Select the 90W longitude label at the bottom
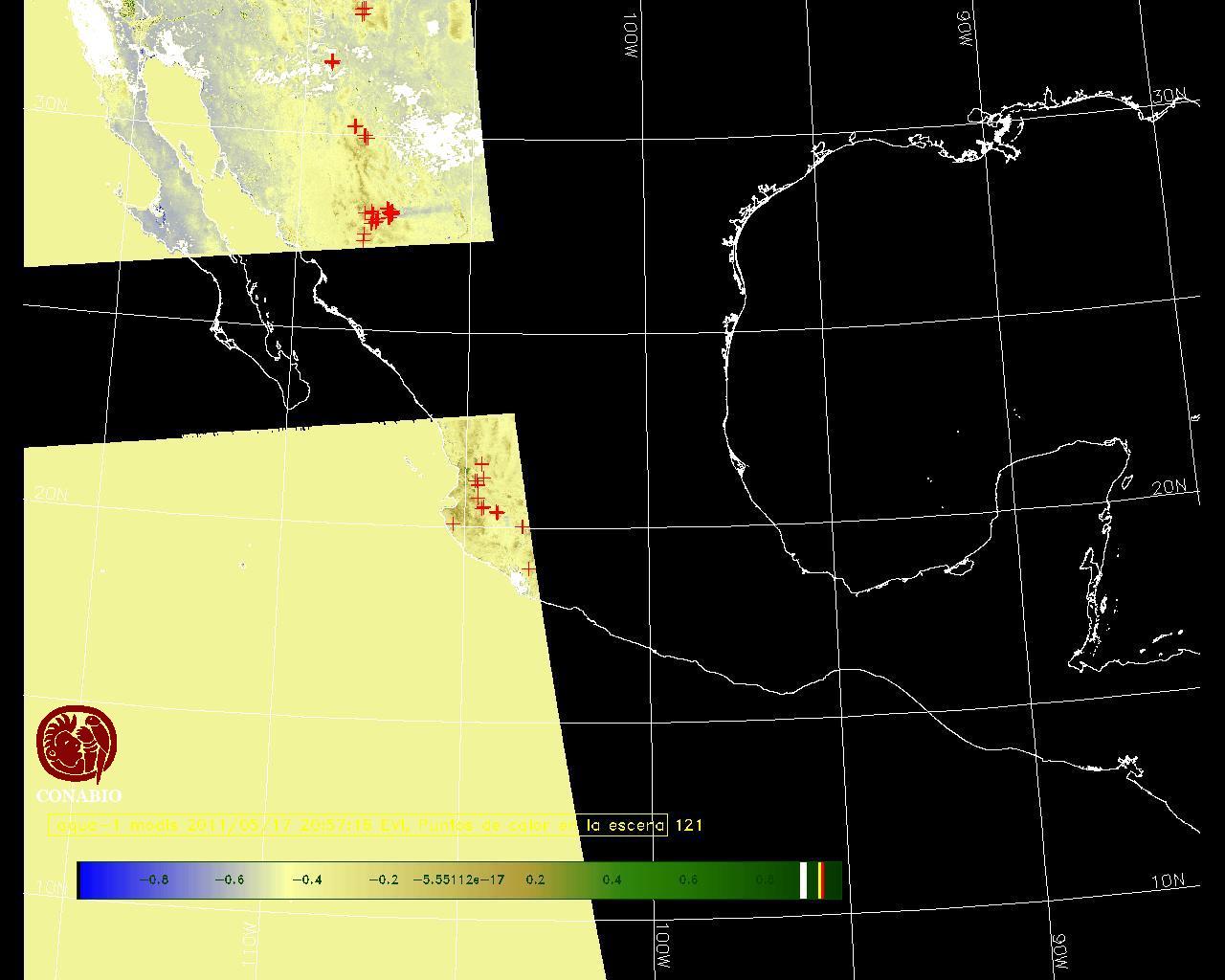Screen dimensions: 1225x980 1058,951
